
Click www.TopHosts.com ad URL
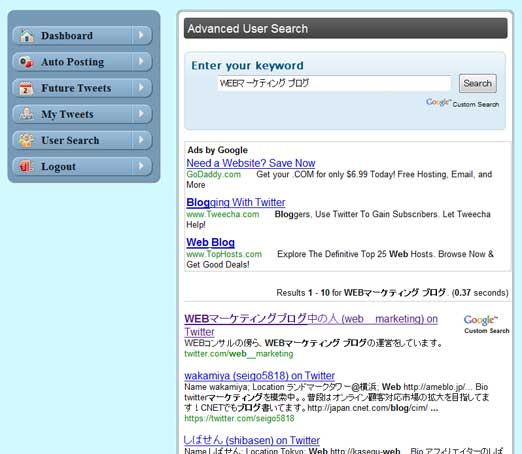pos(224,254)
